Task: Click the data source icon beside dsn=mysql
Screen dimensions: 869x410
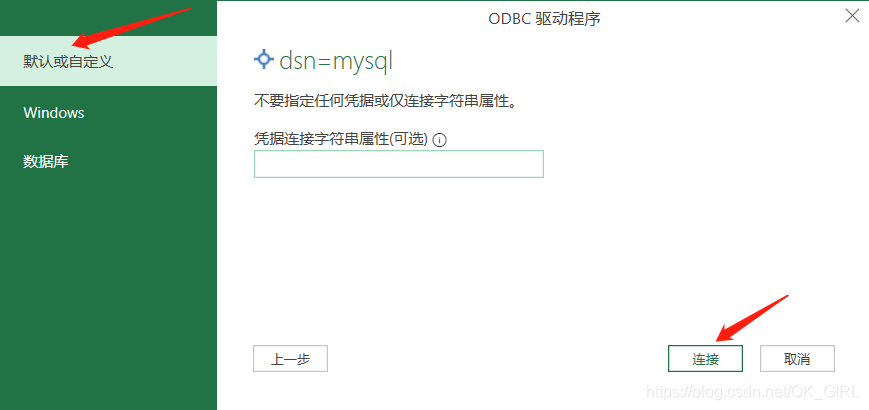Action: tap(263, 59)
